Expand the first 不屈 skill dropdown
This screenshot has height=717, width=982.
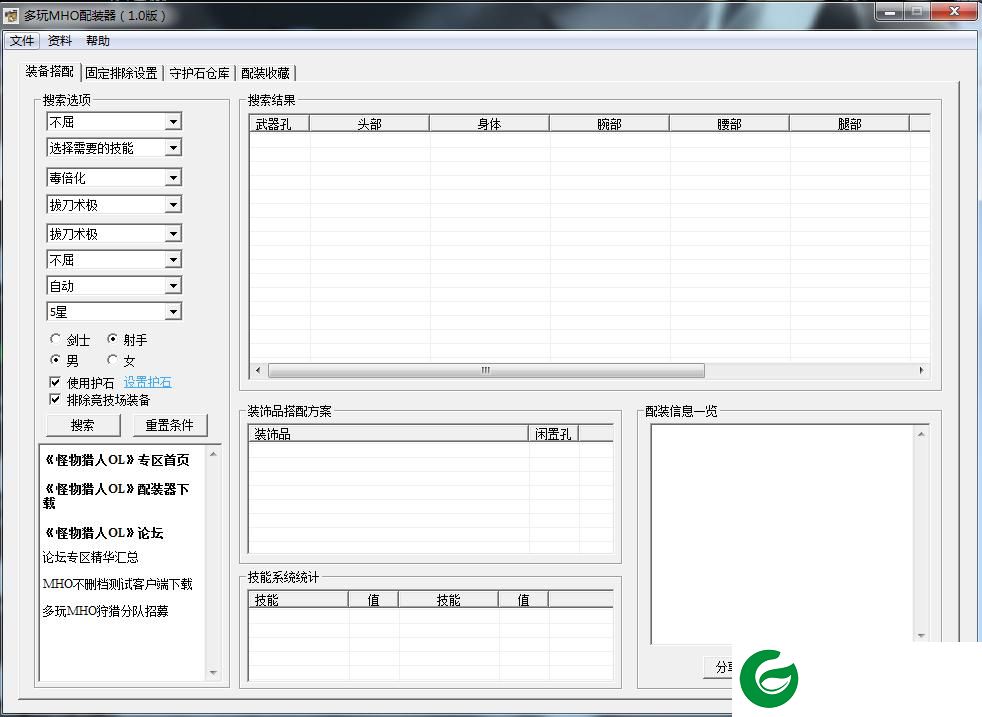pos(173,121)
